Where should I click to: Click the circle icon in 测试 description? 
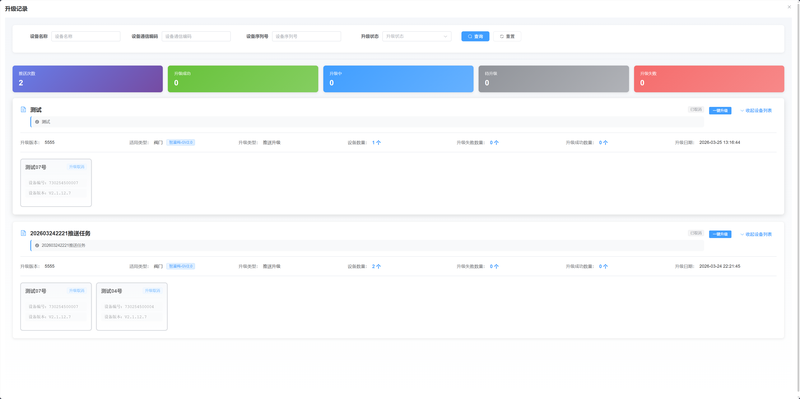point(37,122)
